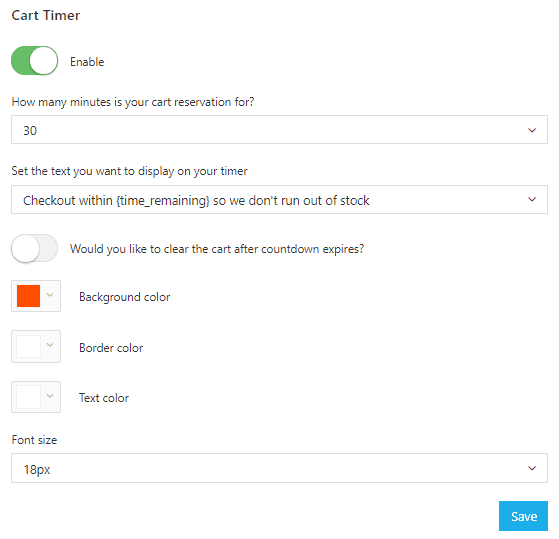Click the chevron on the minutes dropdown

(x=532, y=130)
